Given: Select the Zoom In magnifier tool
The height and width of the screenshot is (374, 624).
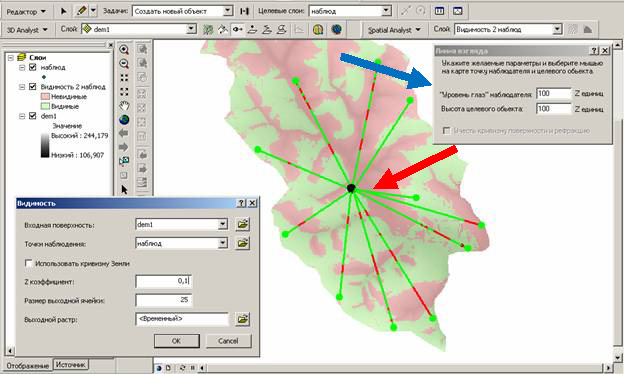Looking at the screenshot, I should point(124,49).
